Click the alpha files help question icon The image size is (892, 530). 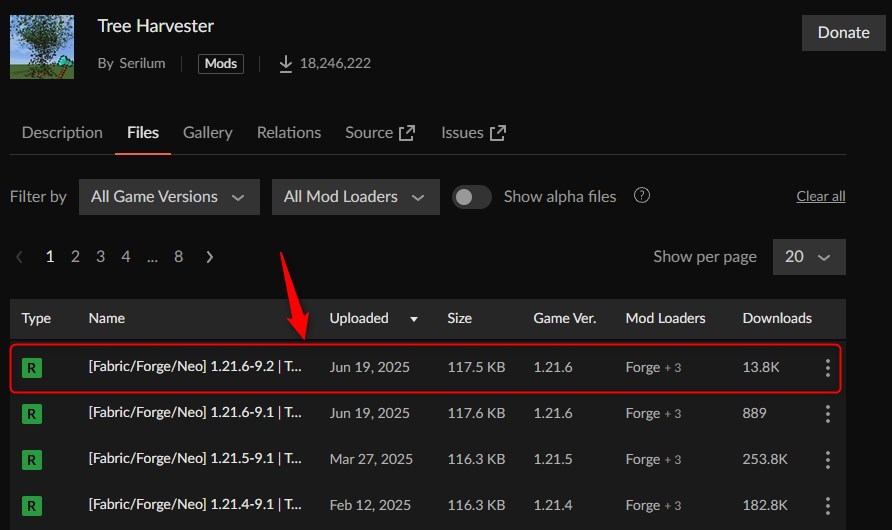[642, 196]
